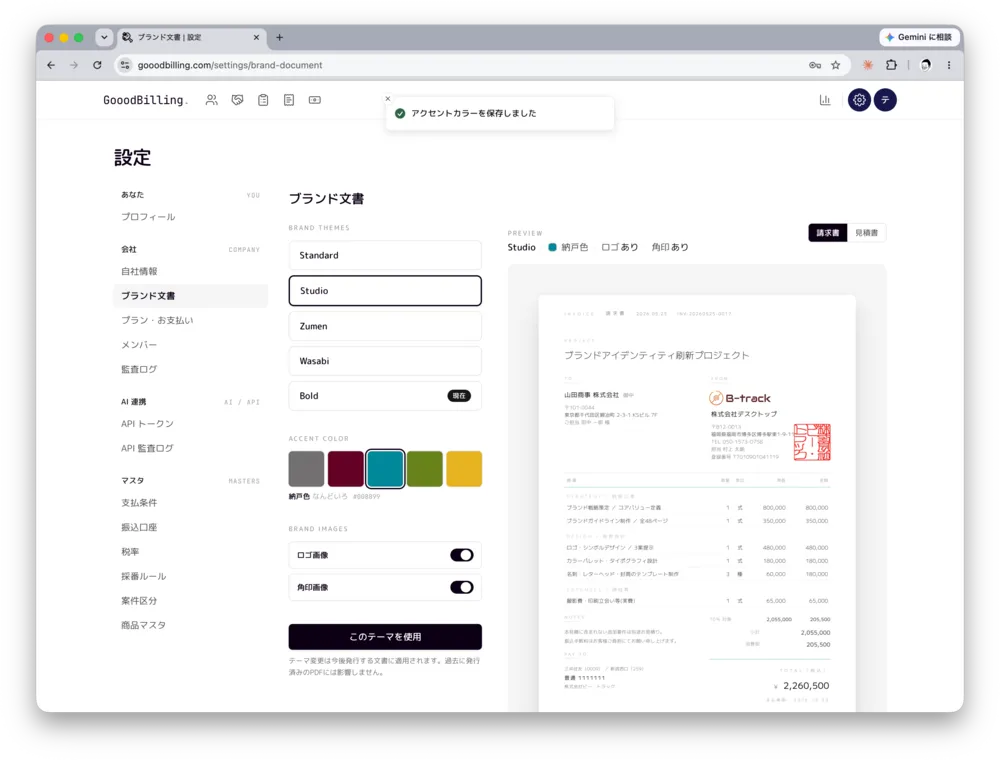Click the orange extension icon in toolbar
Viewport: 1000px width, 760px height.
[868, 65]
